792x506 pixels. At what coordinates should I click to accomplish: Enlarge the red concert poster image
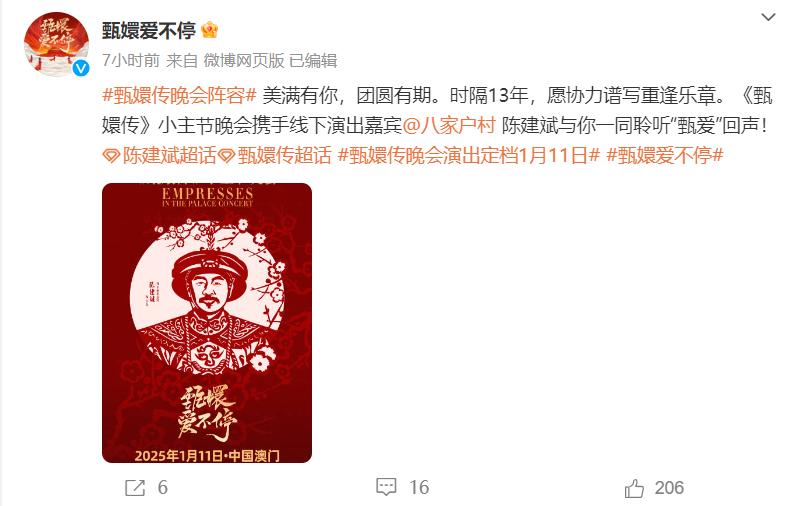click(207, 323)
